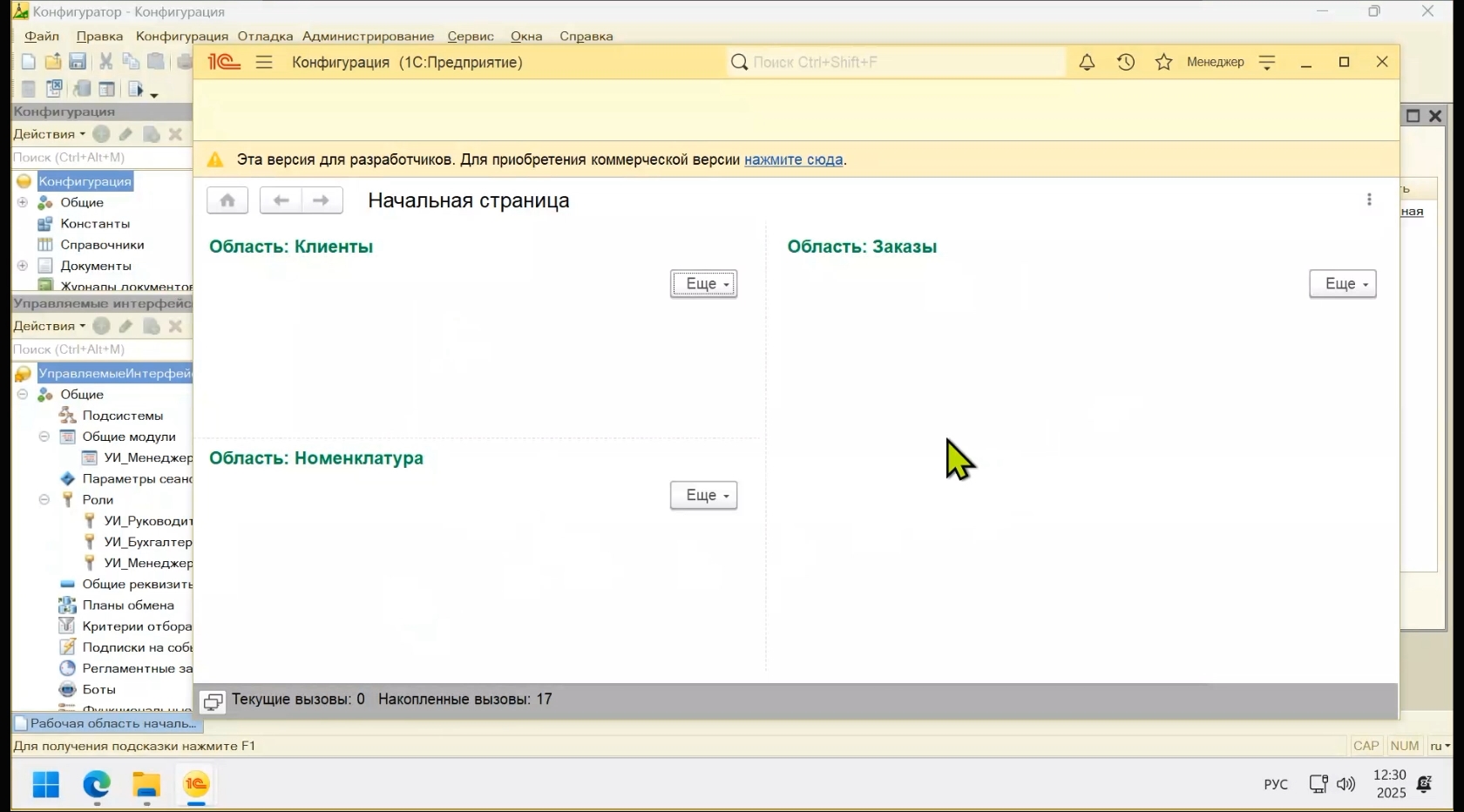Open Действия dropdown in Конфигурация panel

tap(49, 134)
